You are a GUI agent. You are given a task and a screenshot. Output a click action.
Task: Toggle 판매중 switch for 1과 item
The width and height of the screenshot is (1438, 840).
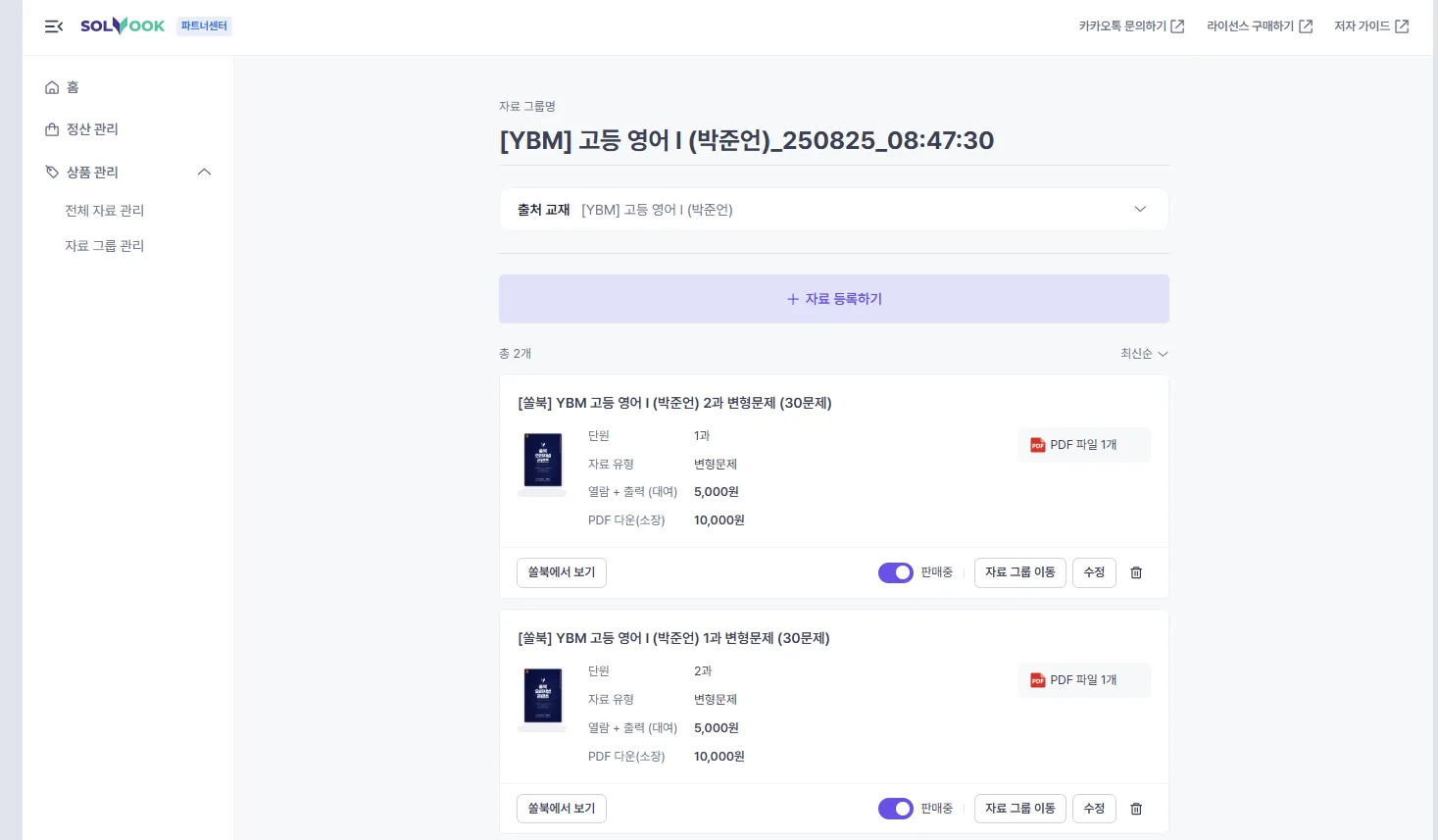(896, 809)
